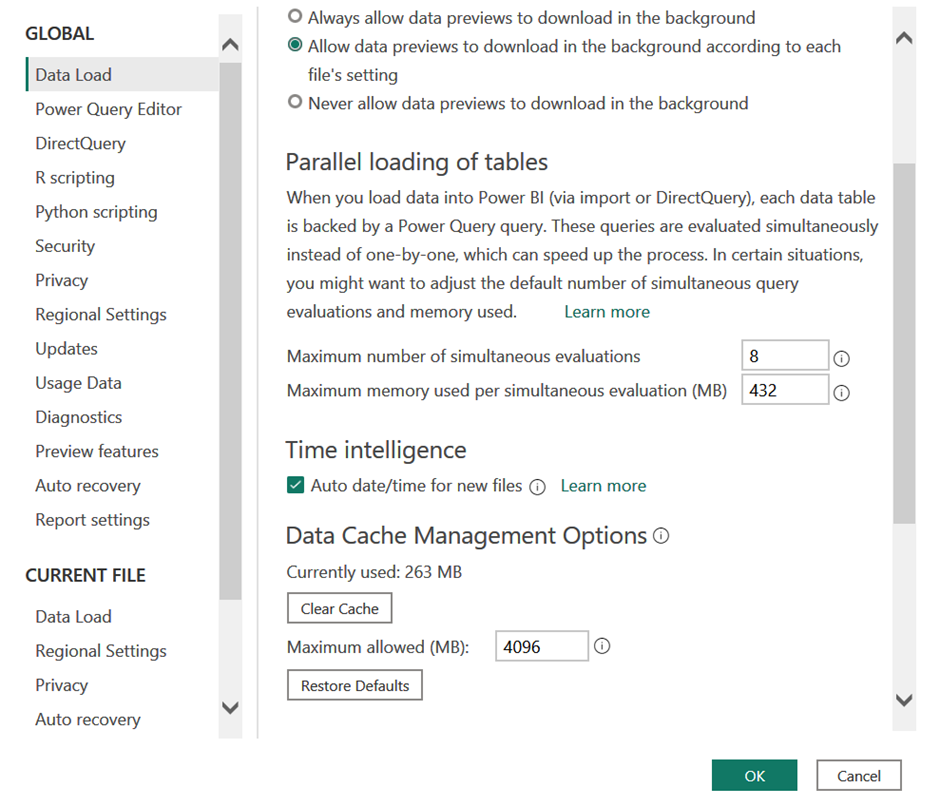
Task: Open R scripting options
Action: click(75, 177)
